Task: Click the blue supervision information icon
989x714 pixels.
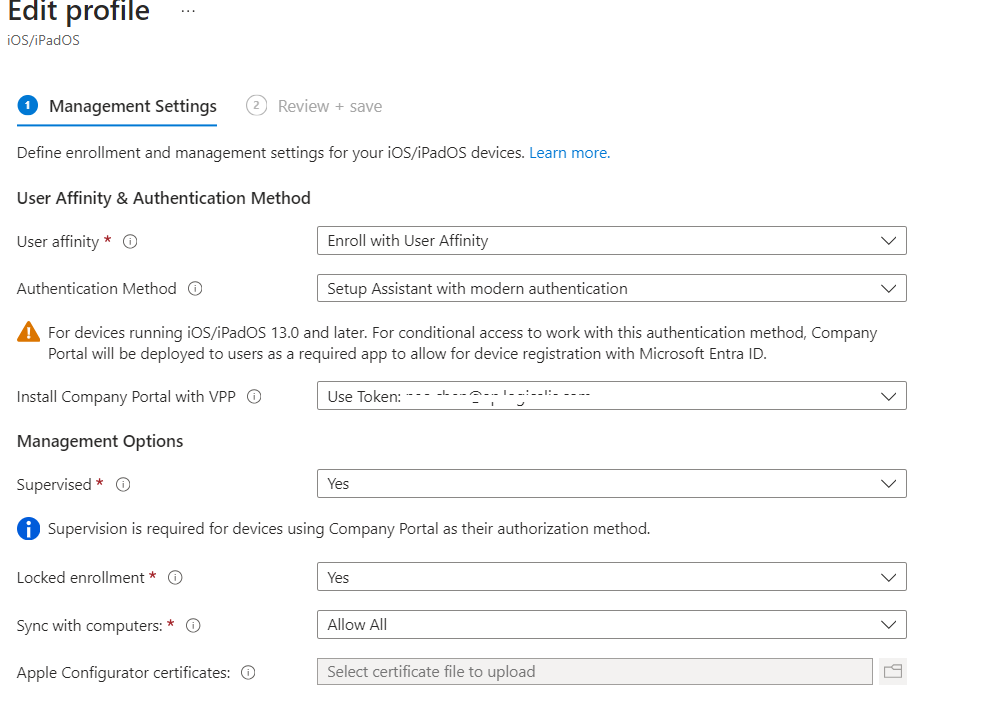Action: point(29,529)
